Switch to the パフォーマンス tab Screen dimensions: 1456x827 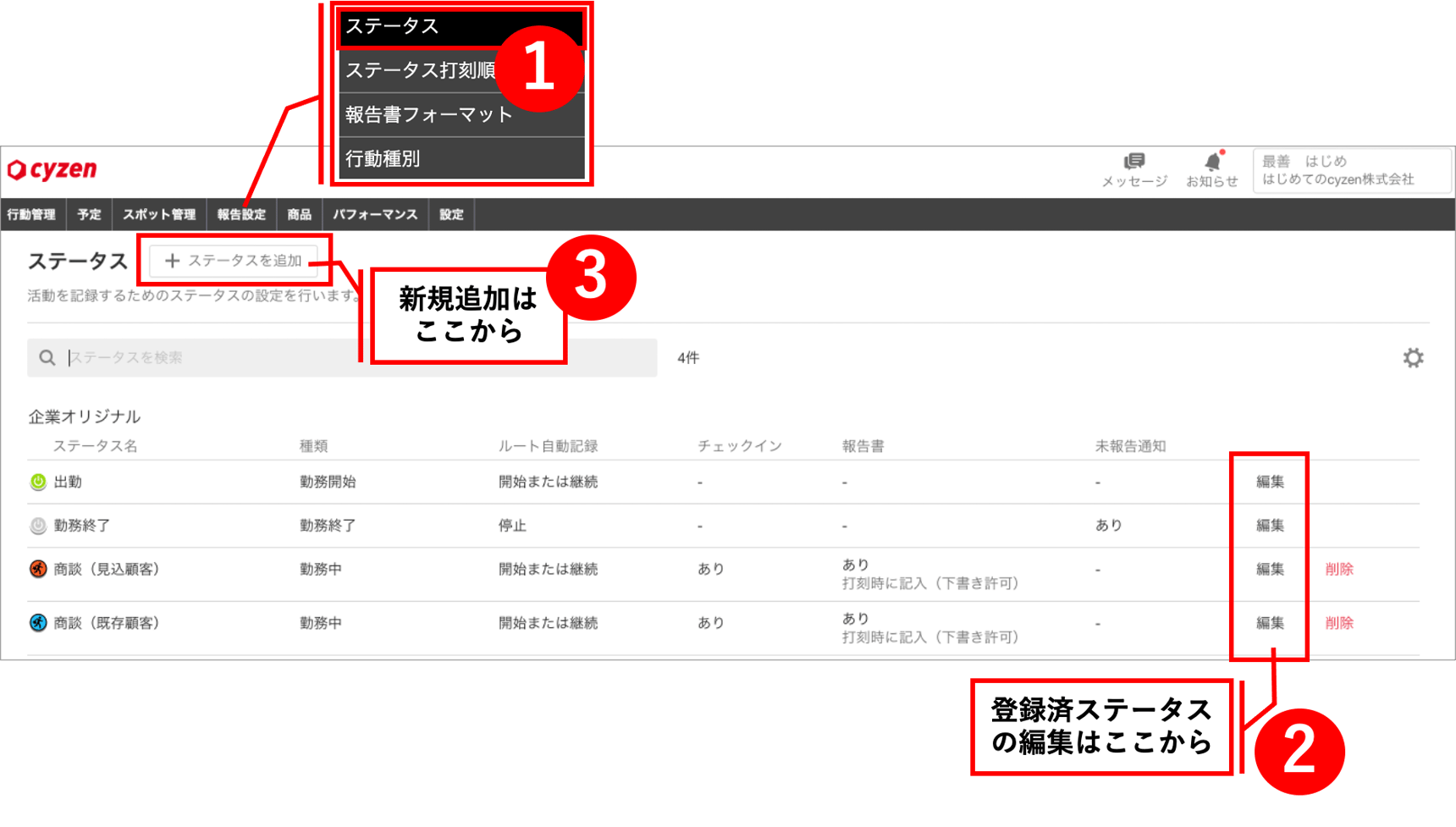tap(375, 214)
